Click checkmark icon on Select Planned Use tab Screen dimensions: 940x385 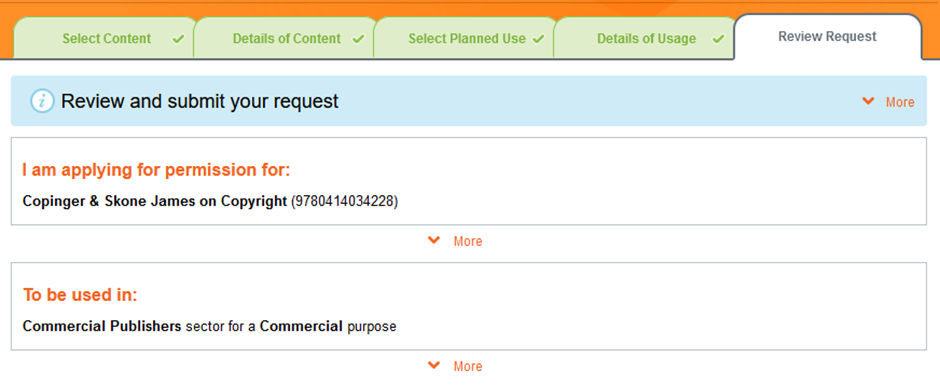[x=538, y=39]
